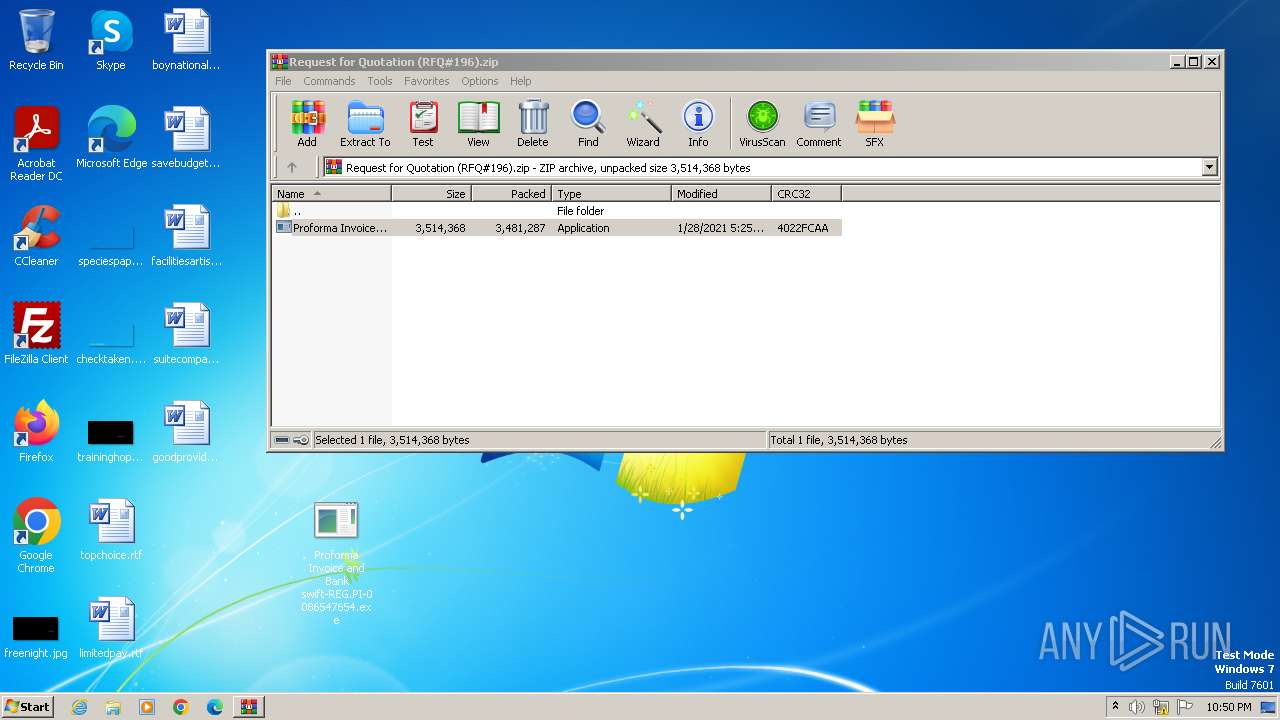Sort by Name column header

331,194
